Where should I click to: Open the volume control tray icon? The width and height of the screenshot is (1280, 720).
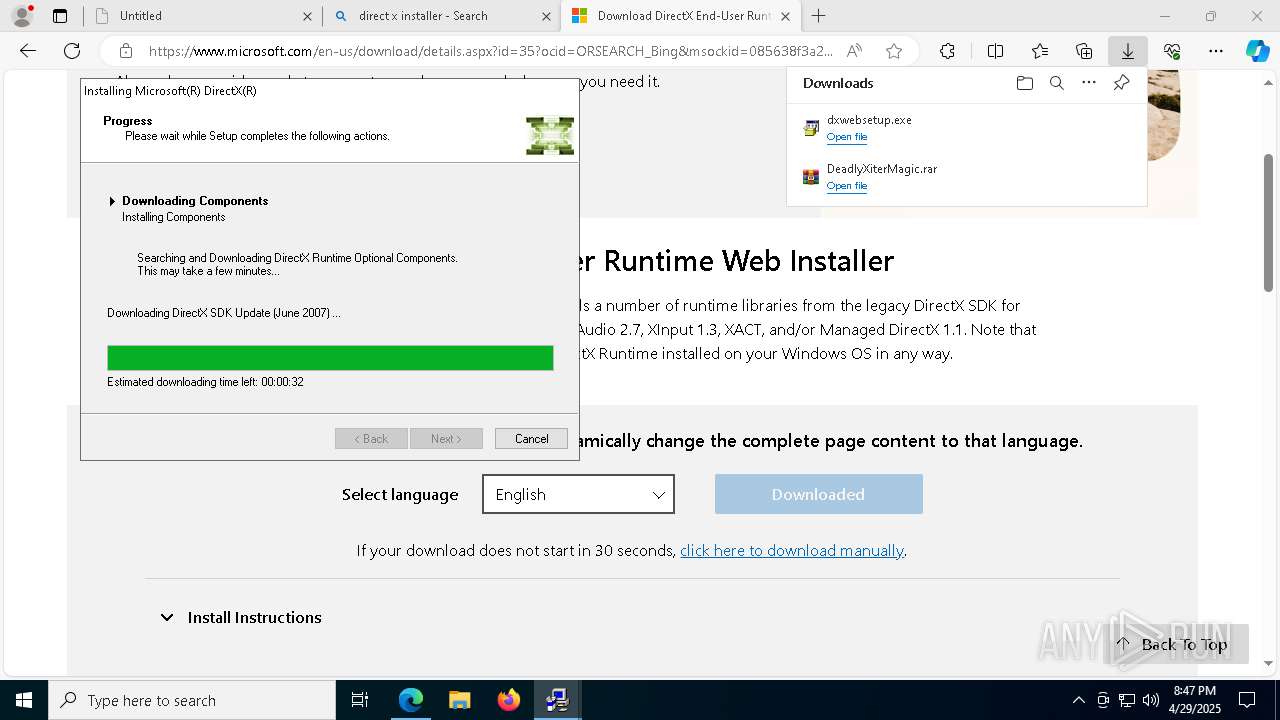[x=1151, y=700]
